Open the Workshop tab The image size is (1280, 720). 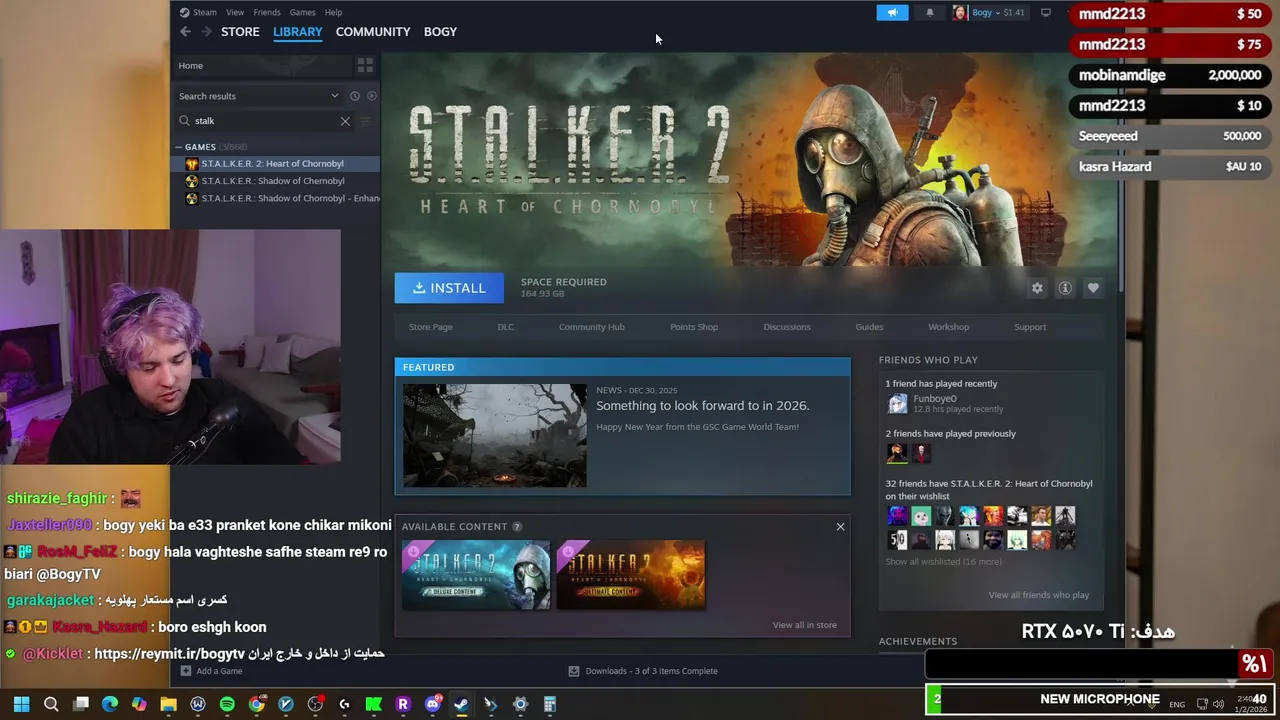pyautogui.click(x=949, y=327)
